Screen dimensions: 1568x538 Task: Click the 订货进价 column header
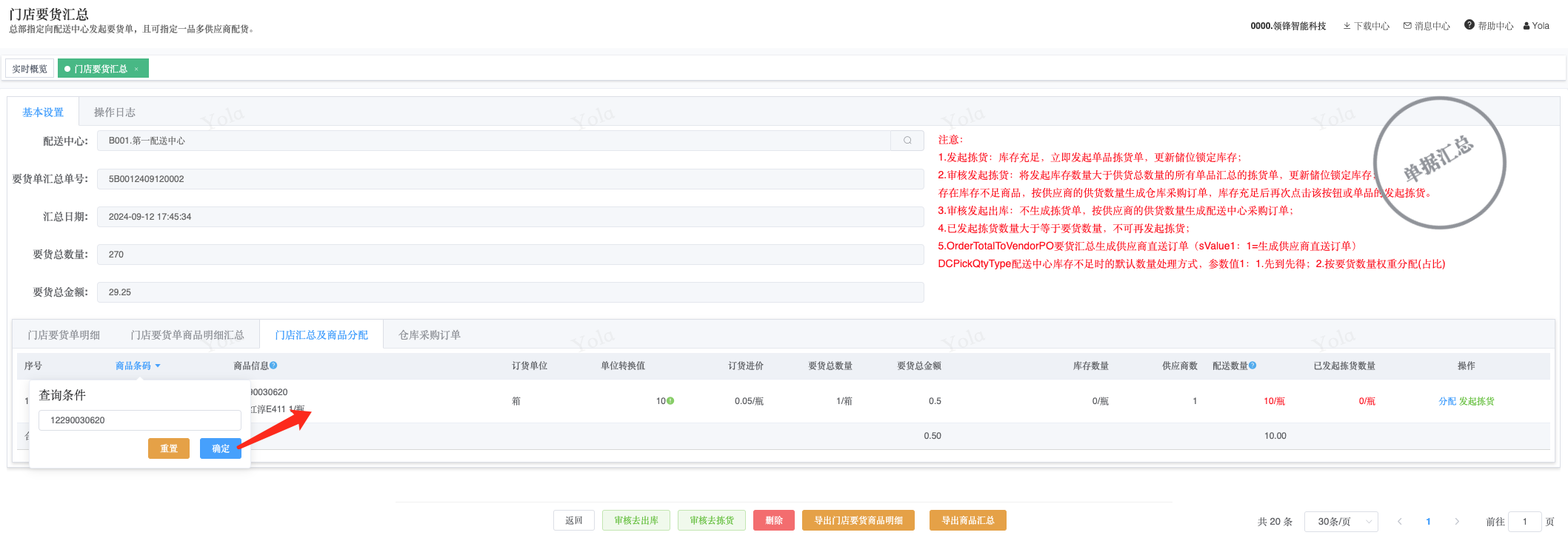(x=746, y=366)
